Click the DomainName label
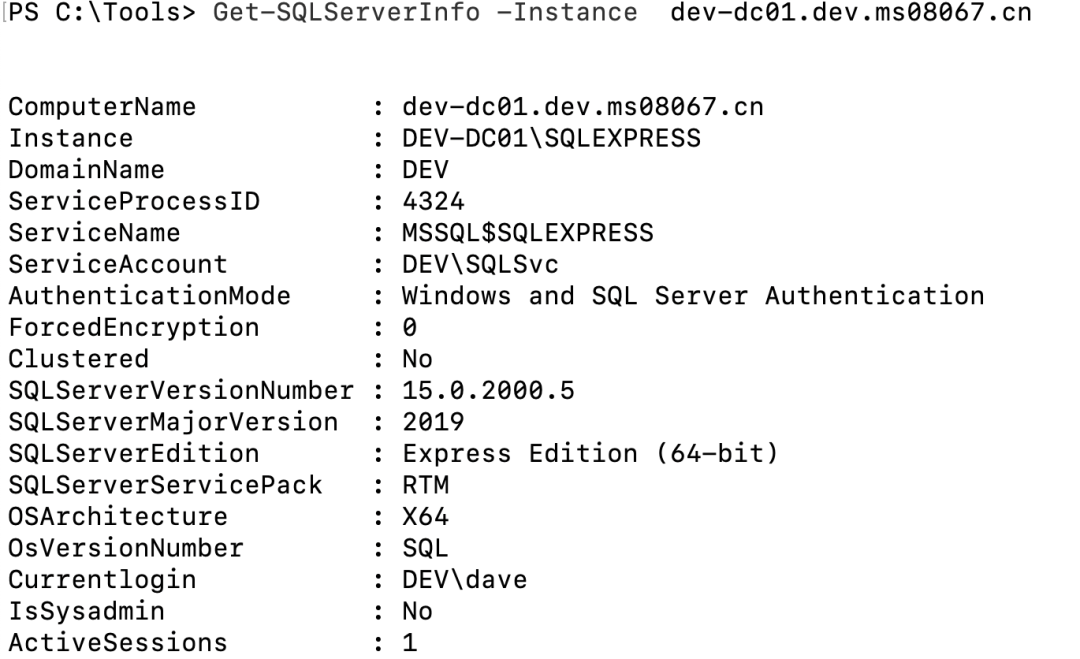This screenshot has height=659, width=1080. click(x=87, y=170)
